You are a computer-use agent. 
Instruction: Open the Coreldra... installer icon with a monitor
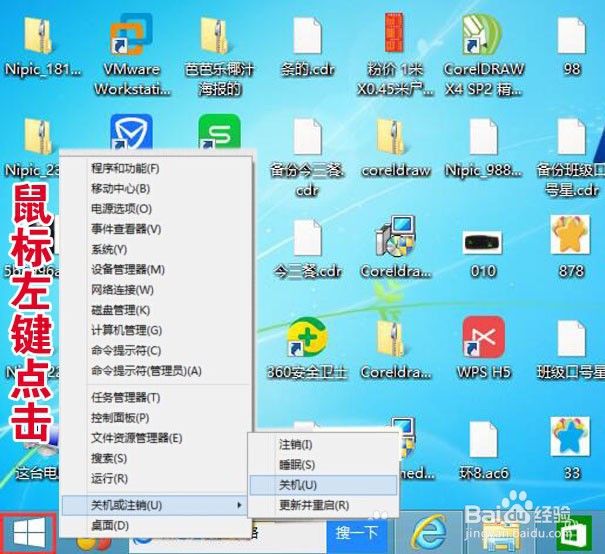pyautogui.click(x=395, y=236)
